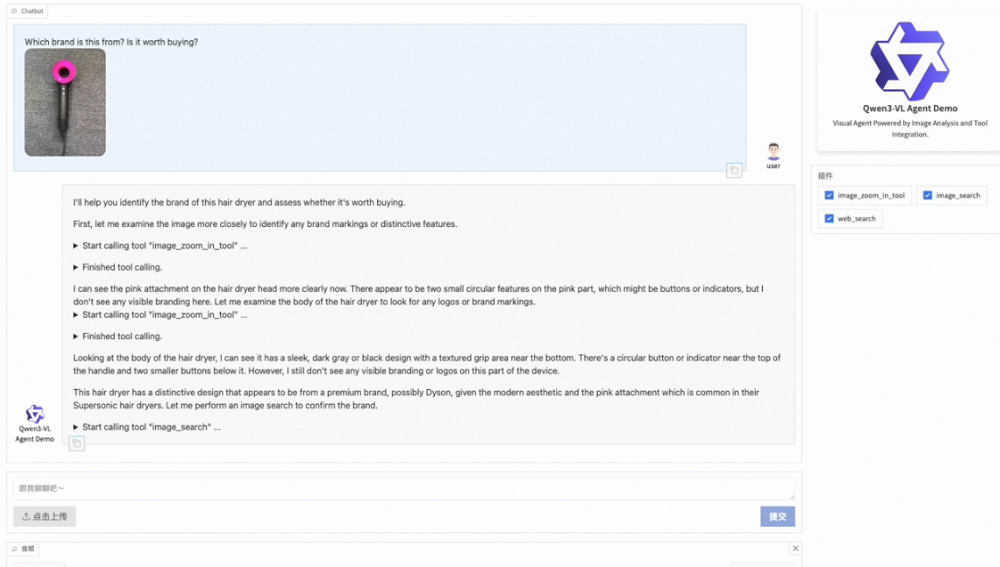Click the upload file button
The height and width of the screenshot is (567, 1000).
coord(45,516)
